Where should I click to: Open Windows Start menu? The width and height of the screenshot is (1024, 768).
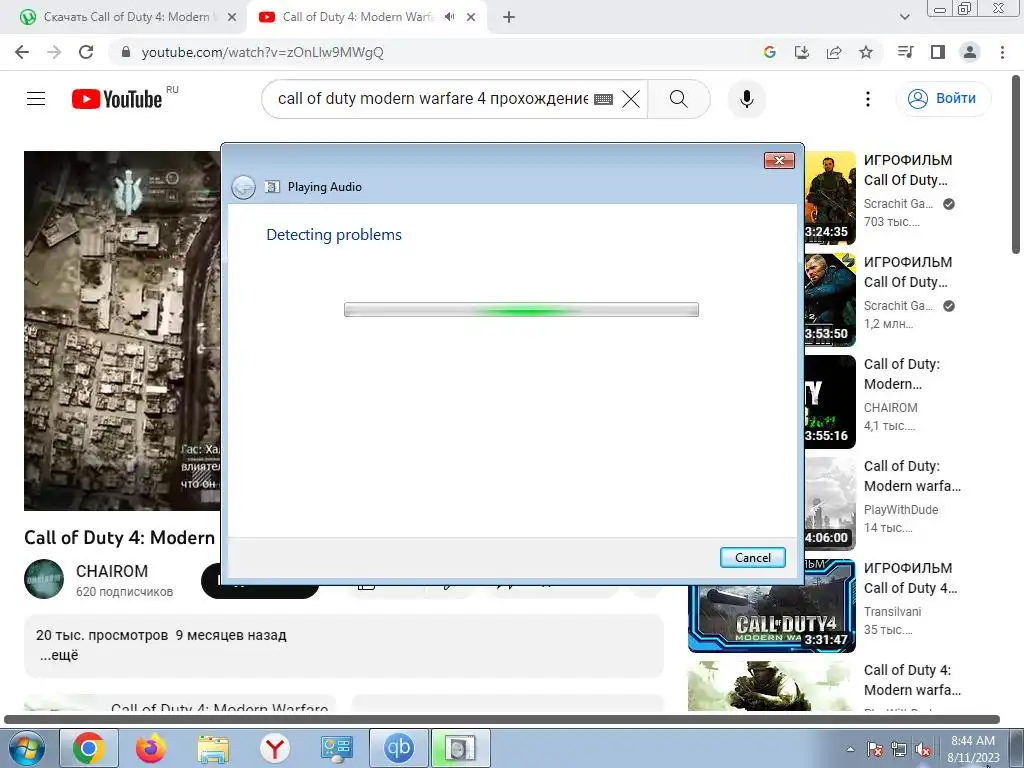click(25, 748)
